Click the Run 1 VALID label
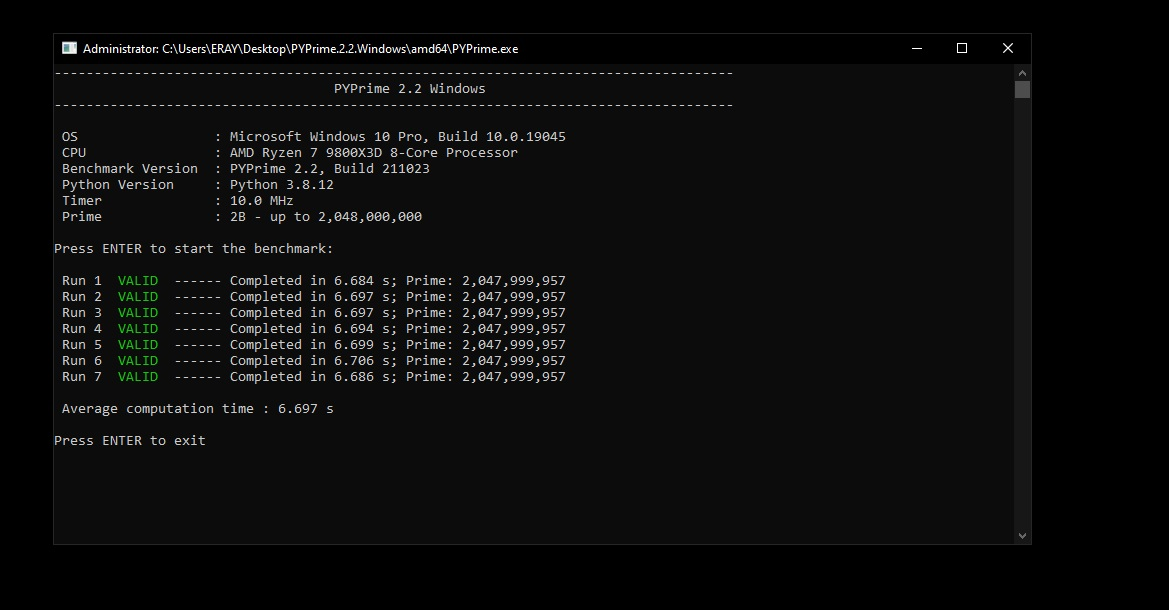The width and height of the screenshot is (1169, 610). (138, 280)
